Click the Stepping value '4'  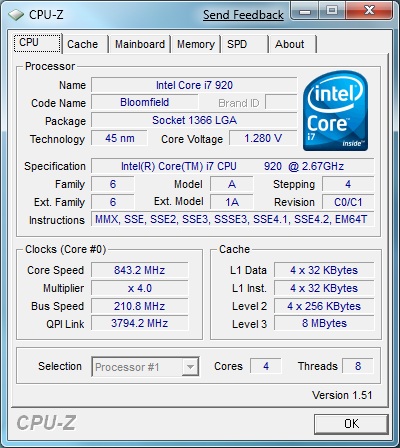pyautogui.click(x=348, y=184)
